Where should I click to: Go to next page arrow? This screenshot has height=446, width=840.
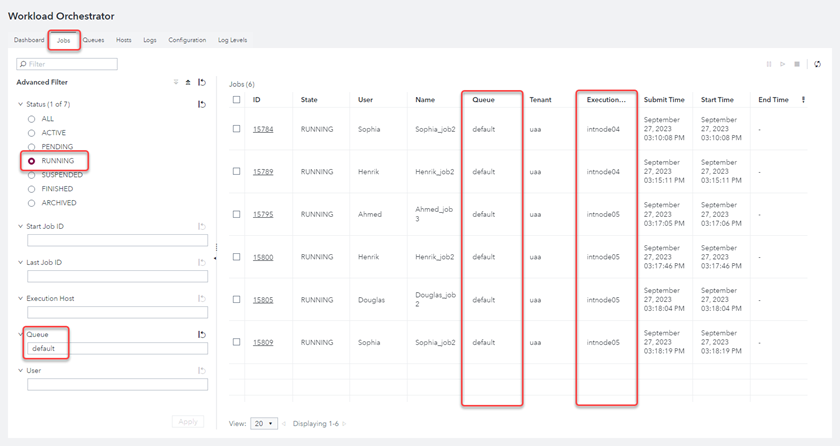click(344, 424)
